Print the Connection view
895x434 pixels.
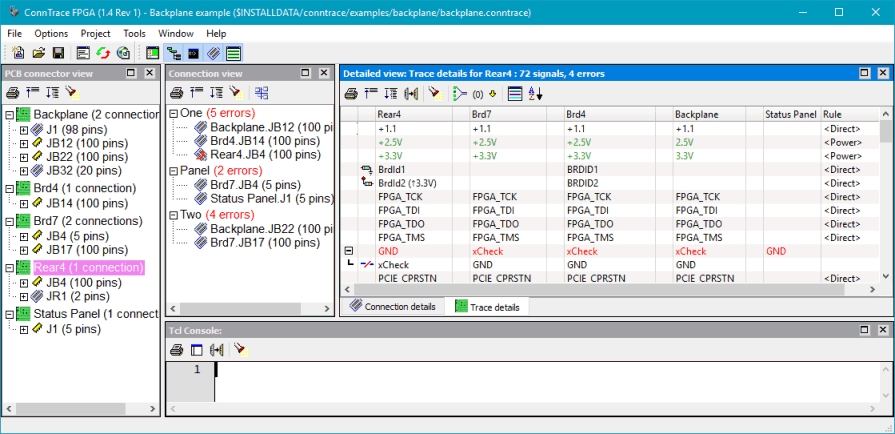click(x=177, y=92)
